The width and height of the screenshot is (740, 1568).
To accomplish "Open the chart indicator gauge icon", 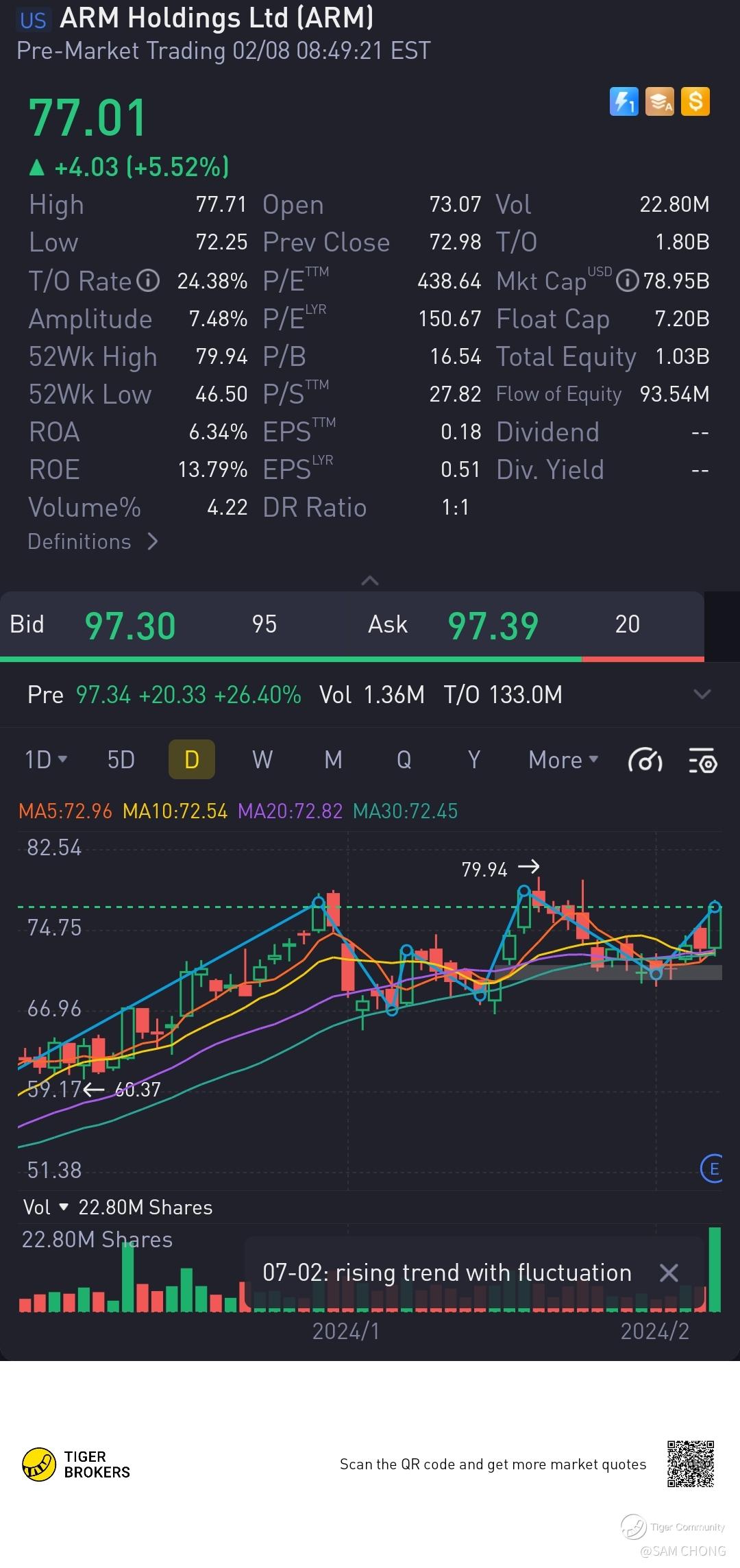I will pyautogui.click(x=645, y=760).
